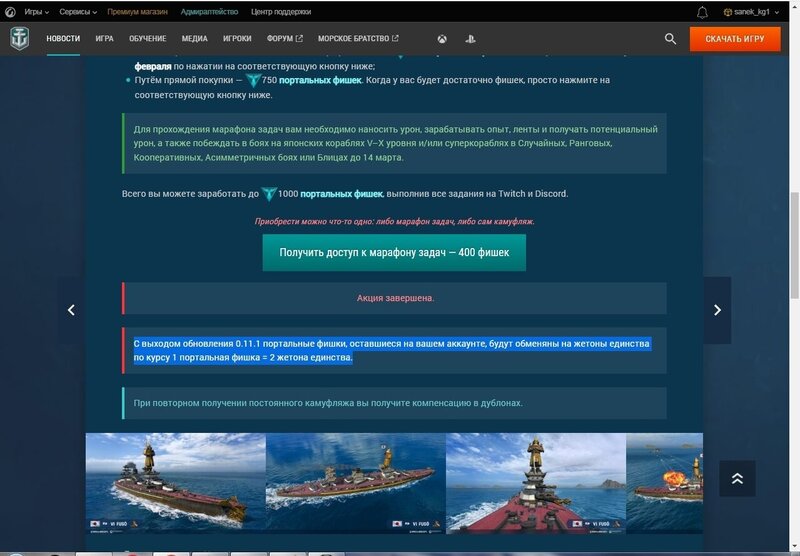The image size is (800, 556).
Task: Open the Xbox platform icon
Action: pyautogui.click(x=442, y=39)
